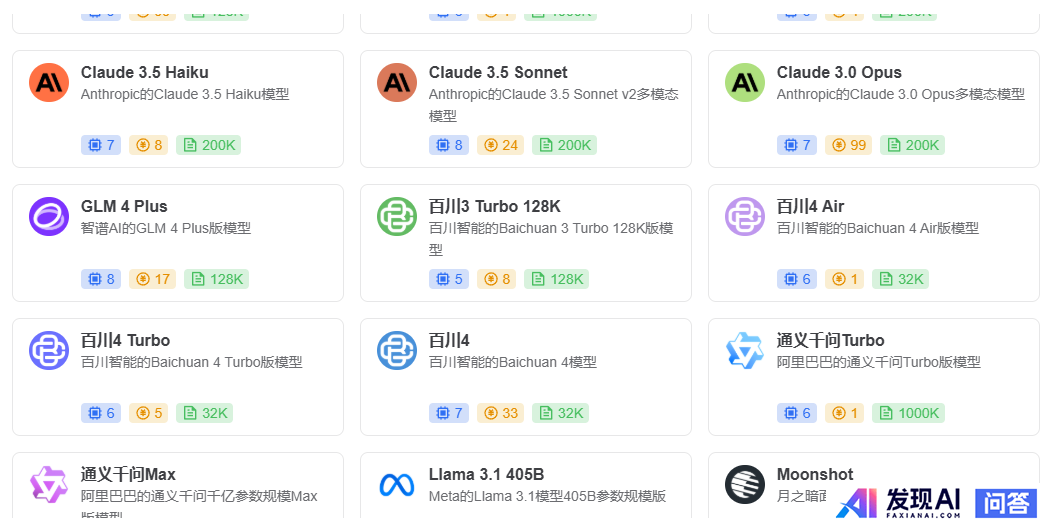1052x528 pixels.
Task: Click the Claude 3.5 Haiku logo icon
Action: pyautogui.click(x=49, y=83)
